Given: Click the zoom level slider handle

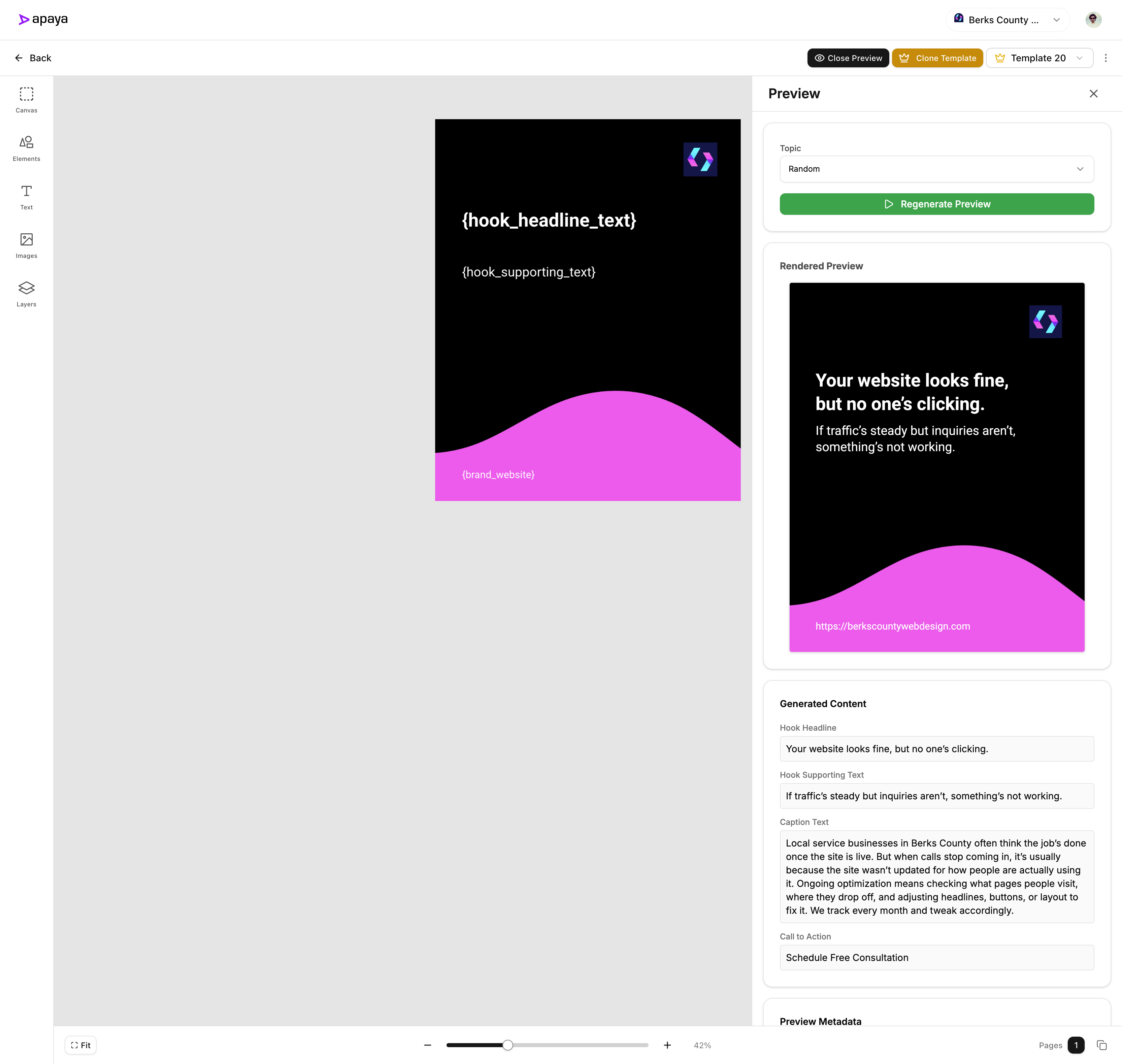Looking at the screenshot, I should click(x=508, y=1045).
